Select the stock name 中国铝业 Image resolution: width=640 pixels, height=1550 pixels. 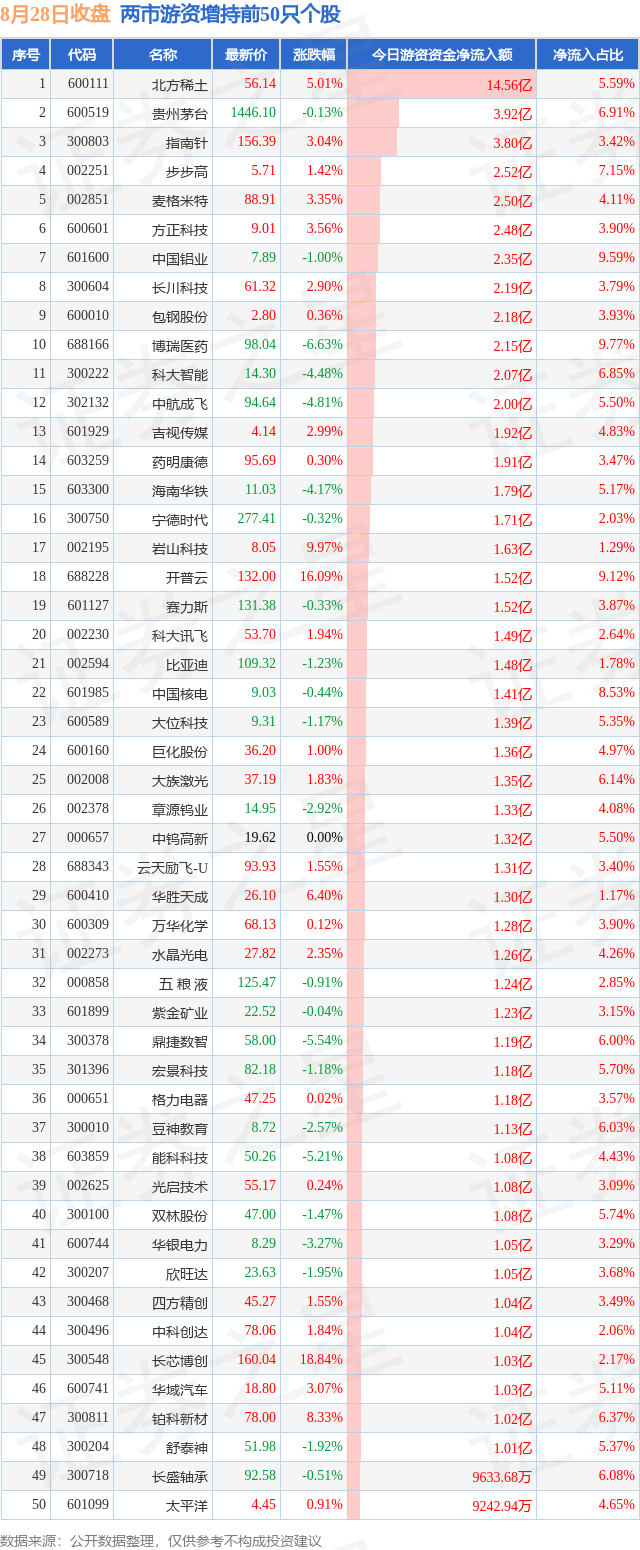coord(180,259)
